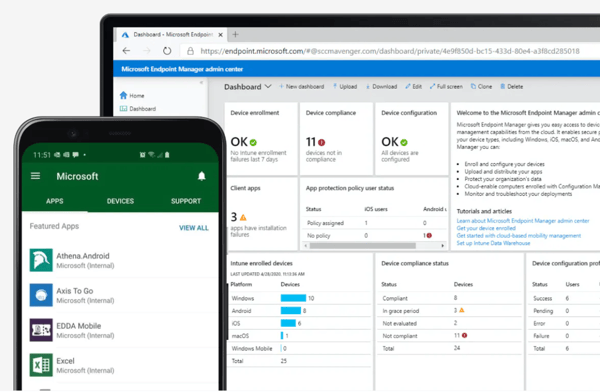Select the Dashboard browser tab
The image size is (600, 392).
point(172,34)
